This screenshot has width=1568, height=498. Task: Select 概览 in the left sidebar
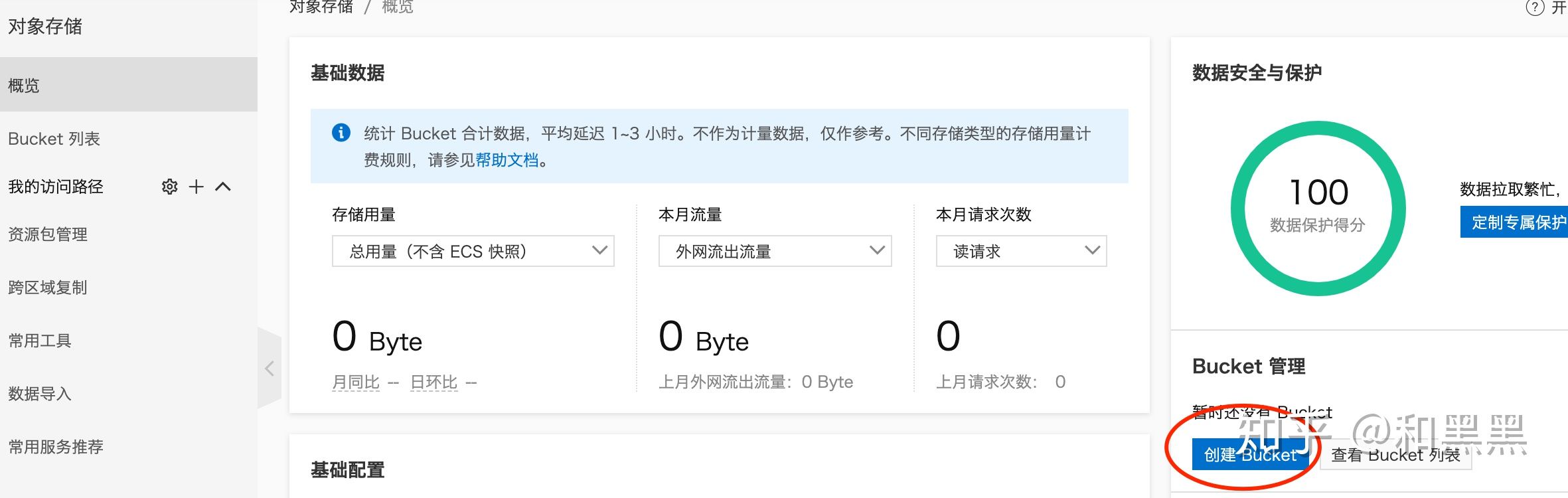[x=24, y=85]
